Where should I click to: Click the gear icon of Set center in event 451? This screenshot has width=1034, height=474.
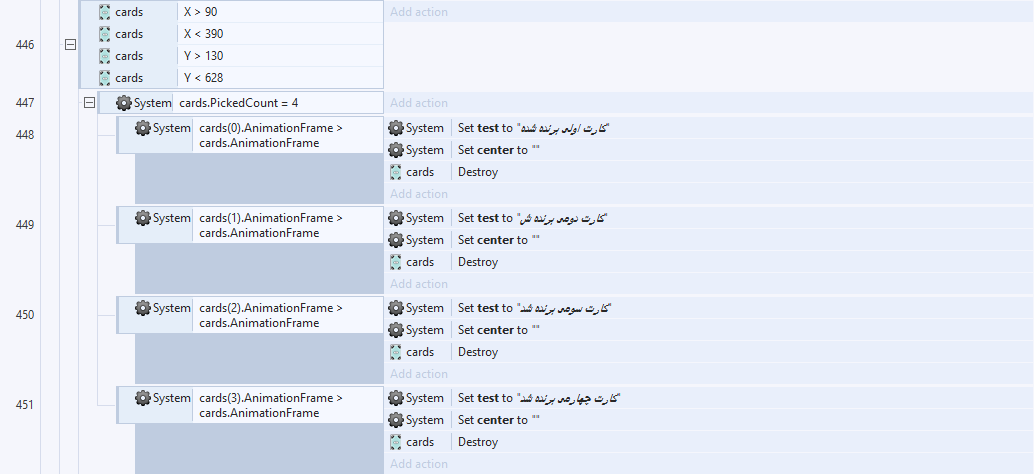pyautogui.click(x=396, y=420)
